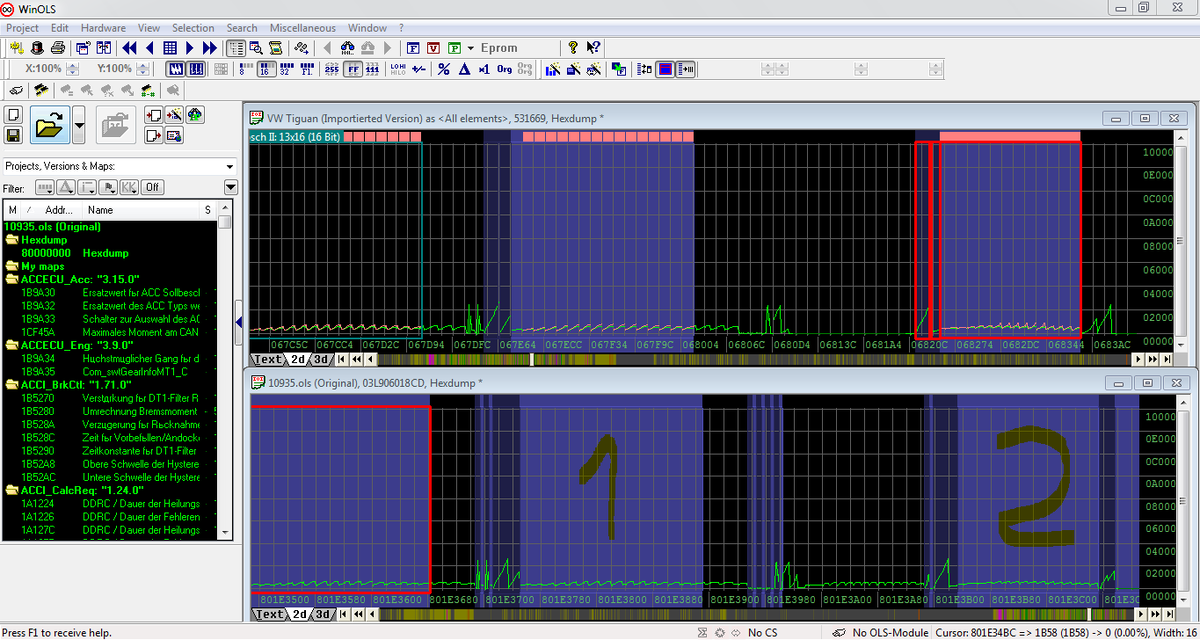
Task: Toggle the 255 decimal number format
Action: [x=332, y=69]
